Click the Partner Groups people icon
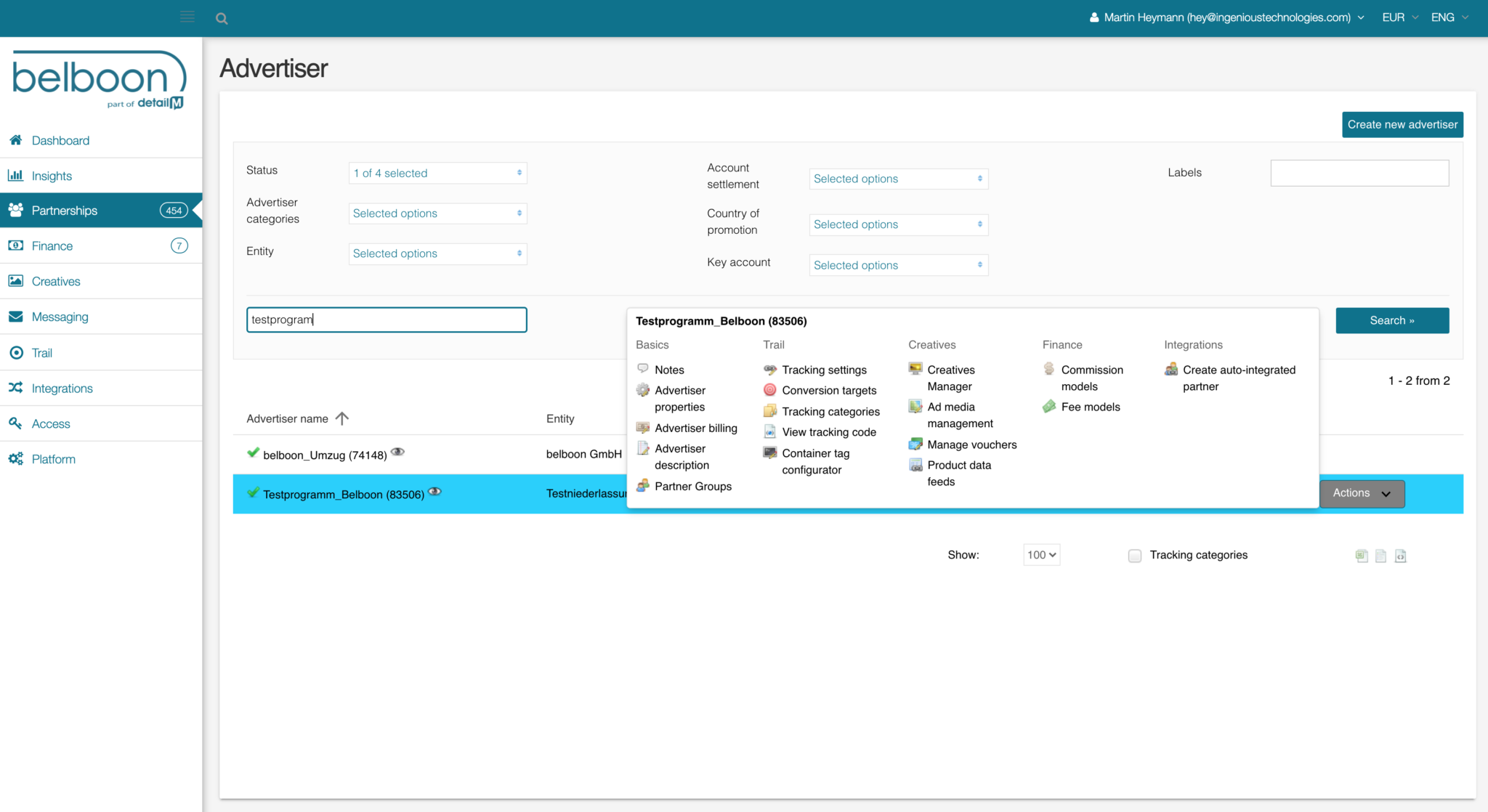This screenshot has width=1488, height=812. click(x=643, y=486)
